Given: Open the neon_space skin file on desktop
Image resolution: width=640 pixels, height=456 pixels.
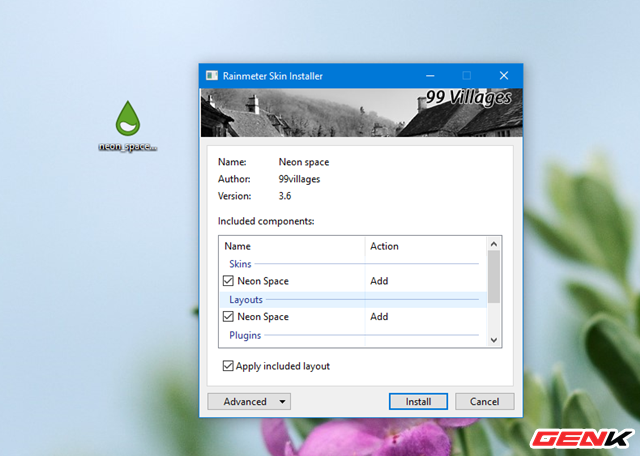Looking at the screenshot, I should [x=128, y=126].
